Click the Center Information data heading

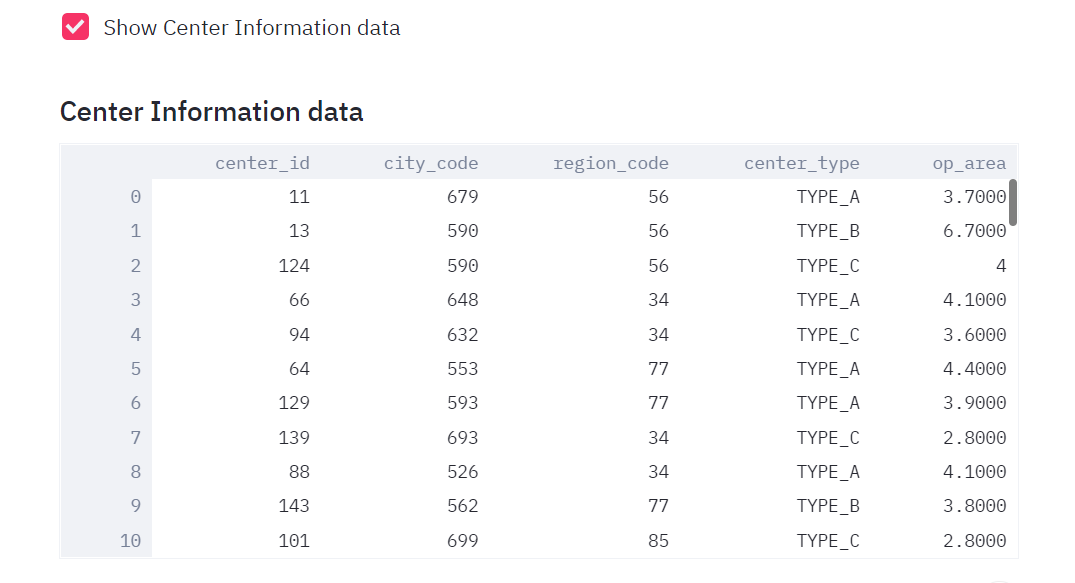[211, 111]
